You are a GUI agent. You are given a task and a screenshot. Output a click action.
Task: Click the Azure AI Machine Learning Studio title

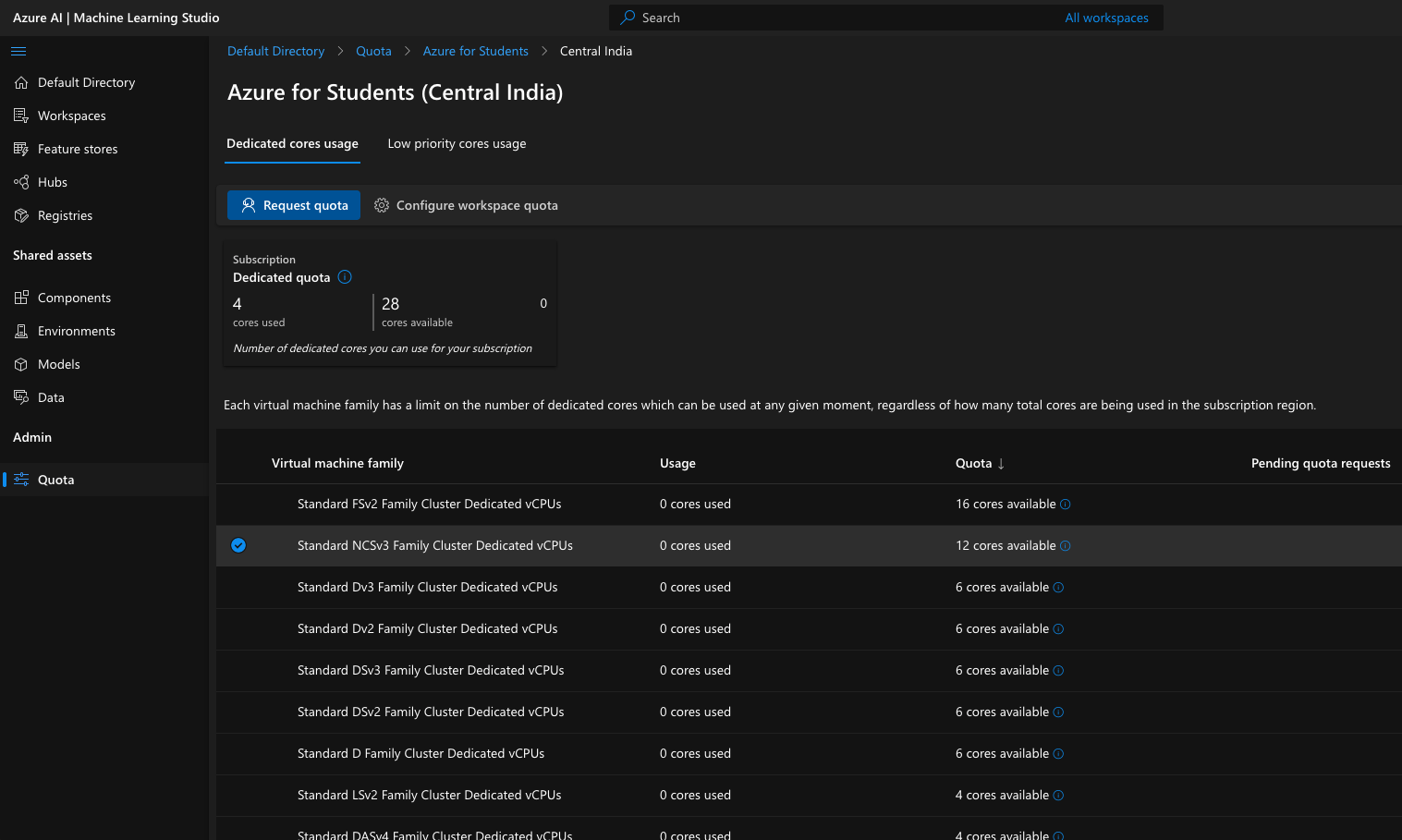point(116,18)
